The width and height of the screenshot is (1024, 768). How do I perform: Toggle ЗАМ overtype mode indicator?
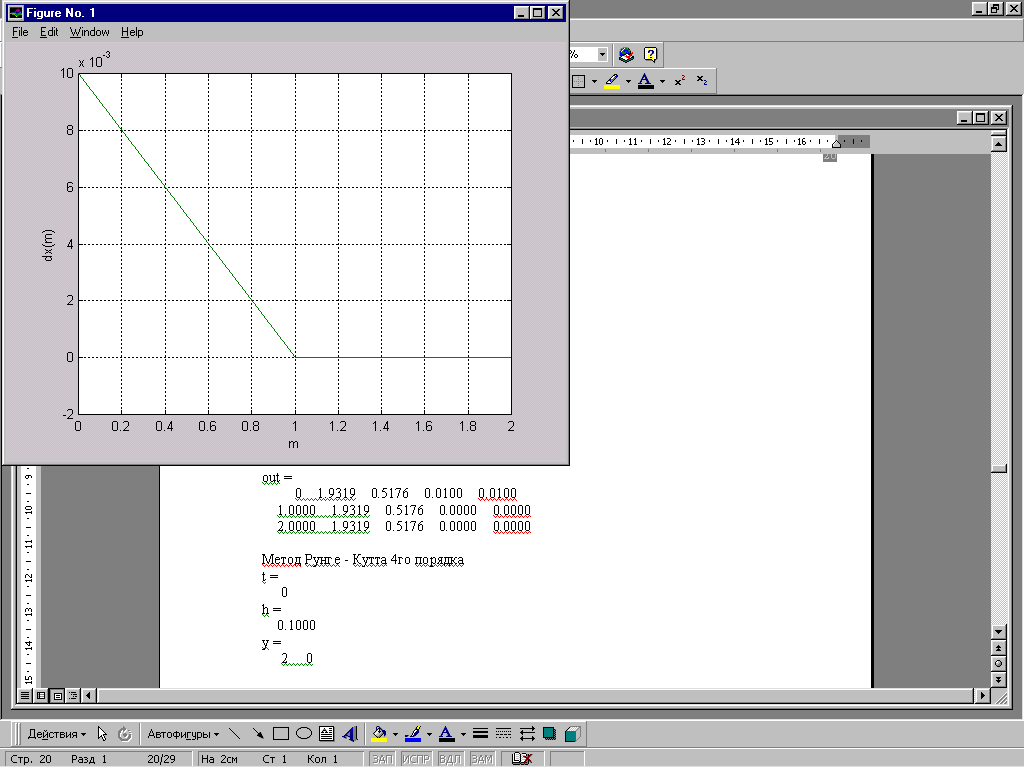(482, 760)
